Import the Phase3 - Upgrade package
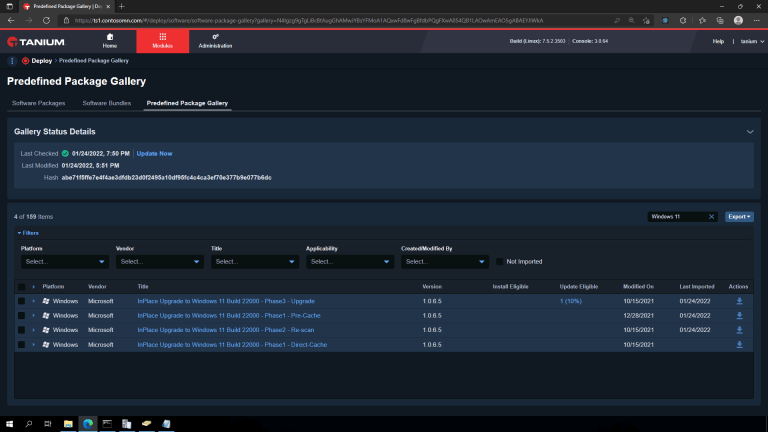This screenshot has width=768, height=432. tap(739, 300)
